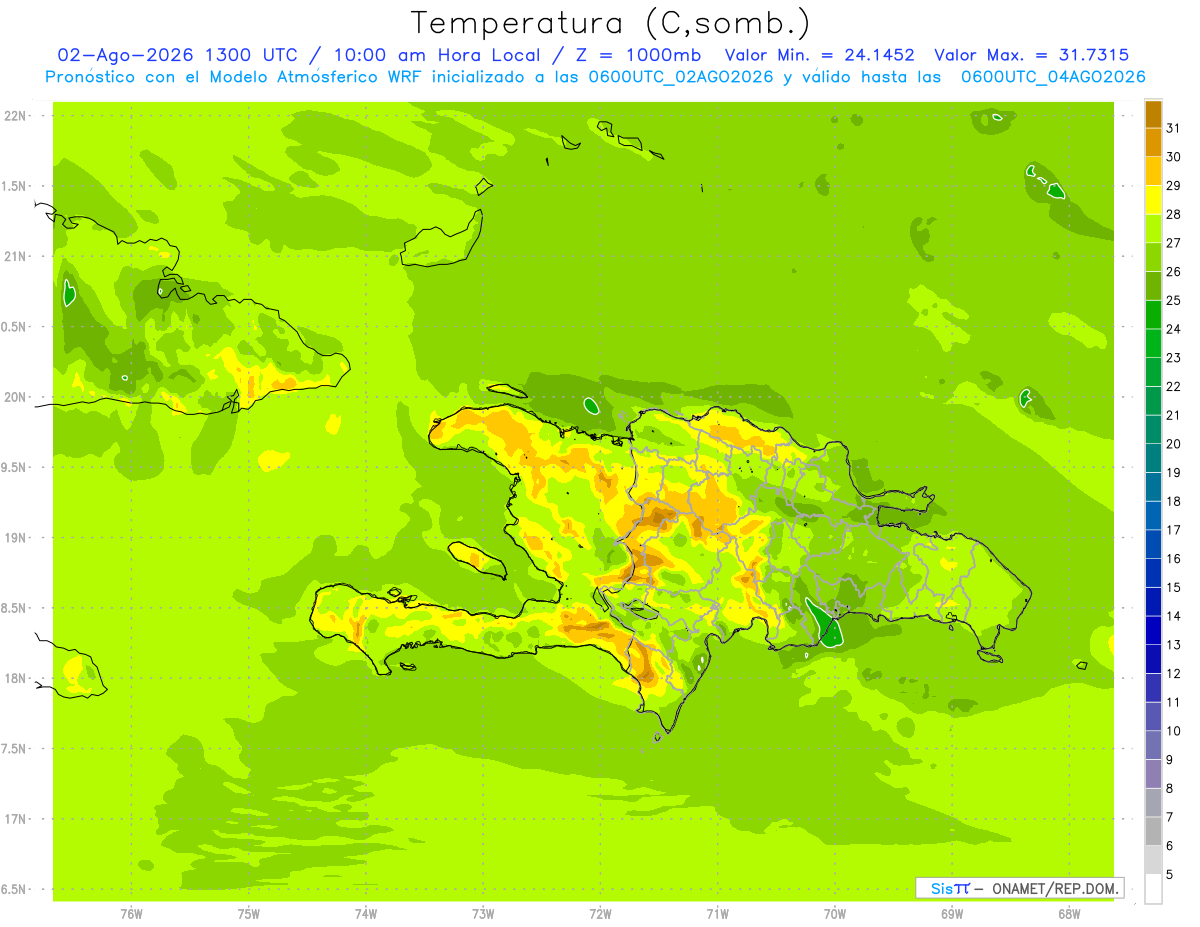
Task: Pick the orange swatch between 30 and 31
Action: pyautogui.click(x=1153, y=142)
